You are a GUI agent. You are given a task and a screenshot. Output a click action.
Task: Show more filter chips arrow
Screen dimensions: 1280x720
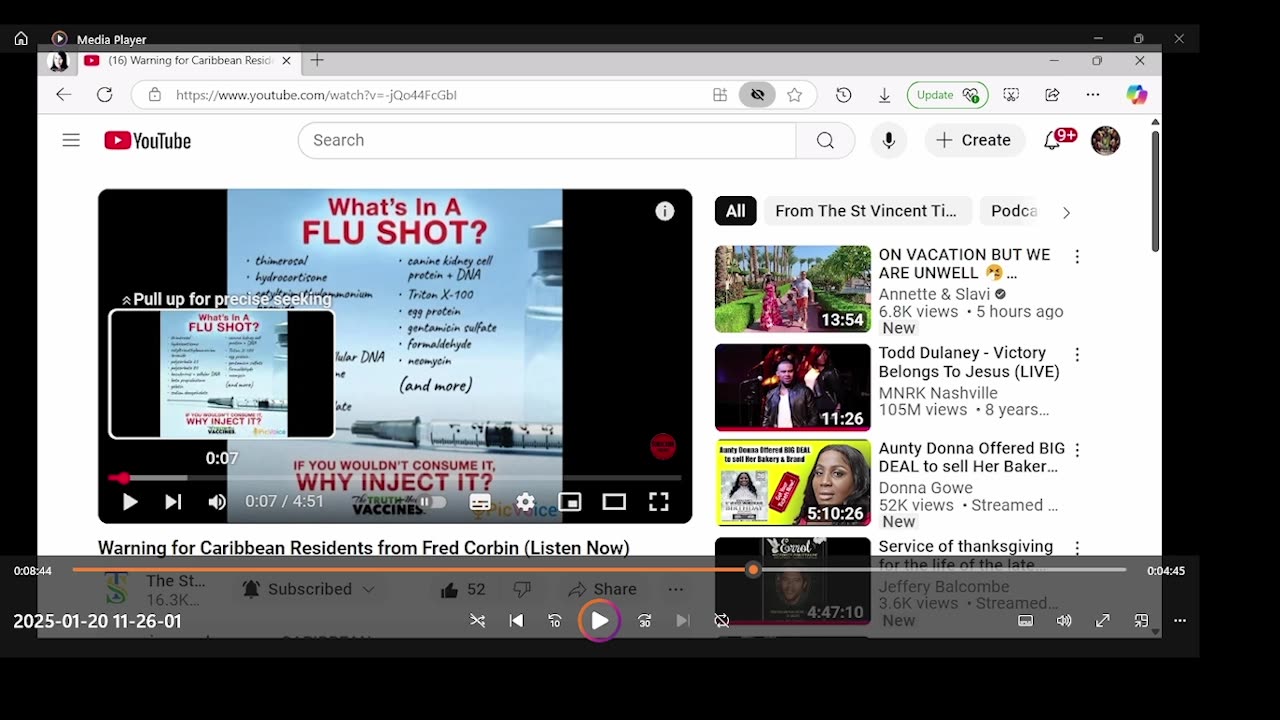[1066, 212]
